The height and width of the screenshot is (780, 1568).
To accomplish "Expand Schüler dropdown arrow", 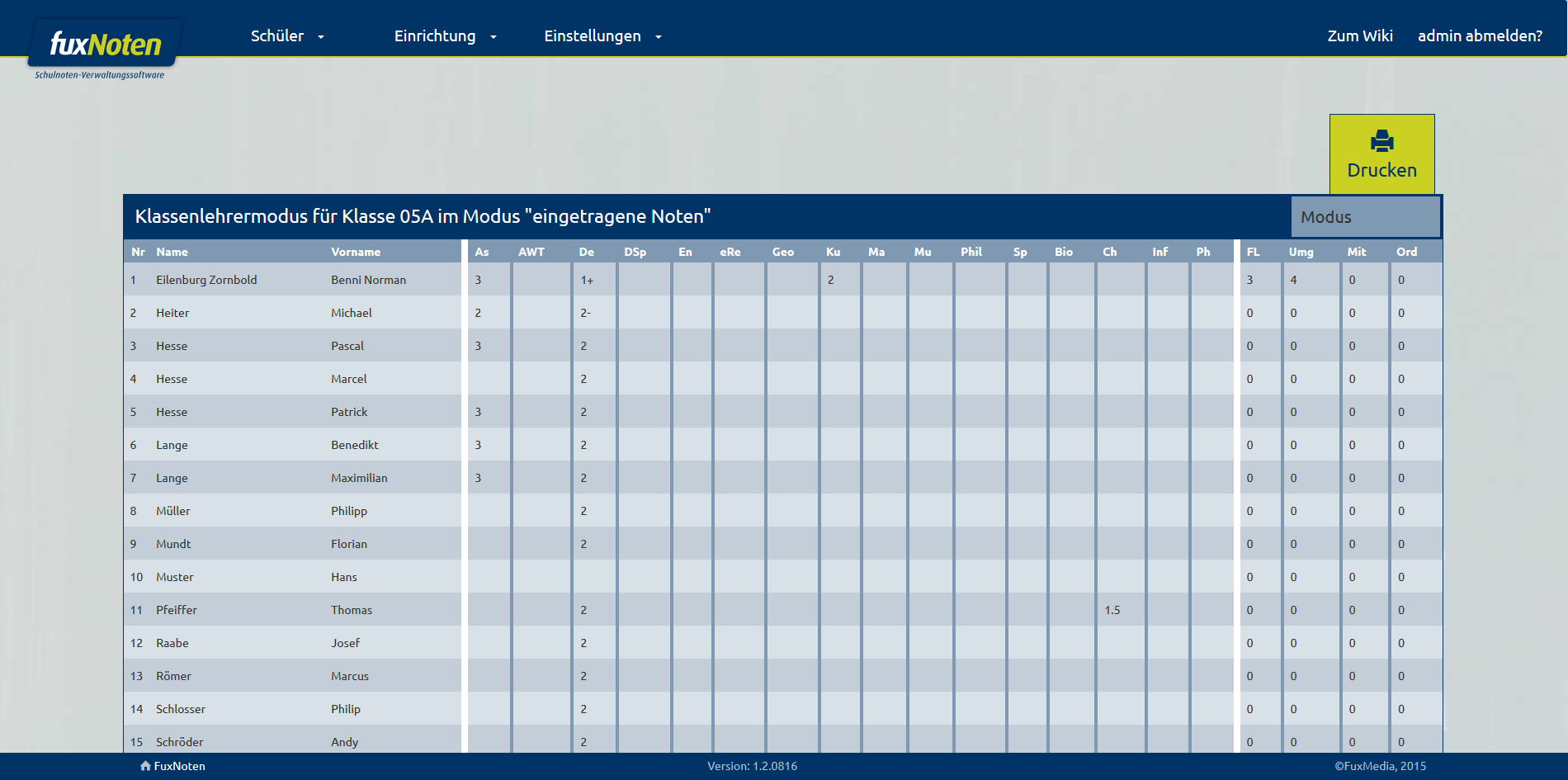I will tap(321, 37).
